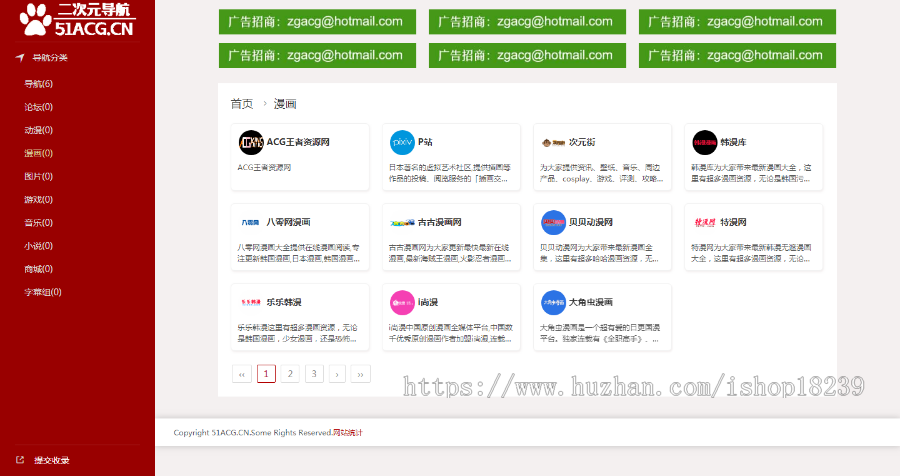Open the ACG王者资源网 site logo
The image size is (900, 476).
point(251,142)
